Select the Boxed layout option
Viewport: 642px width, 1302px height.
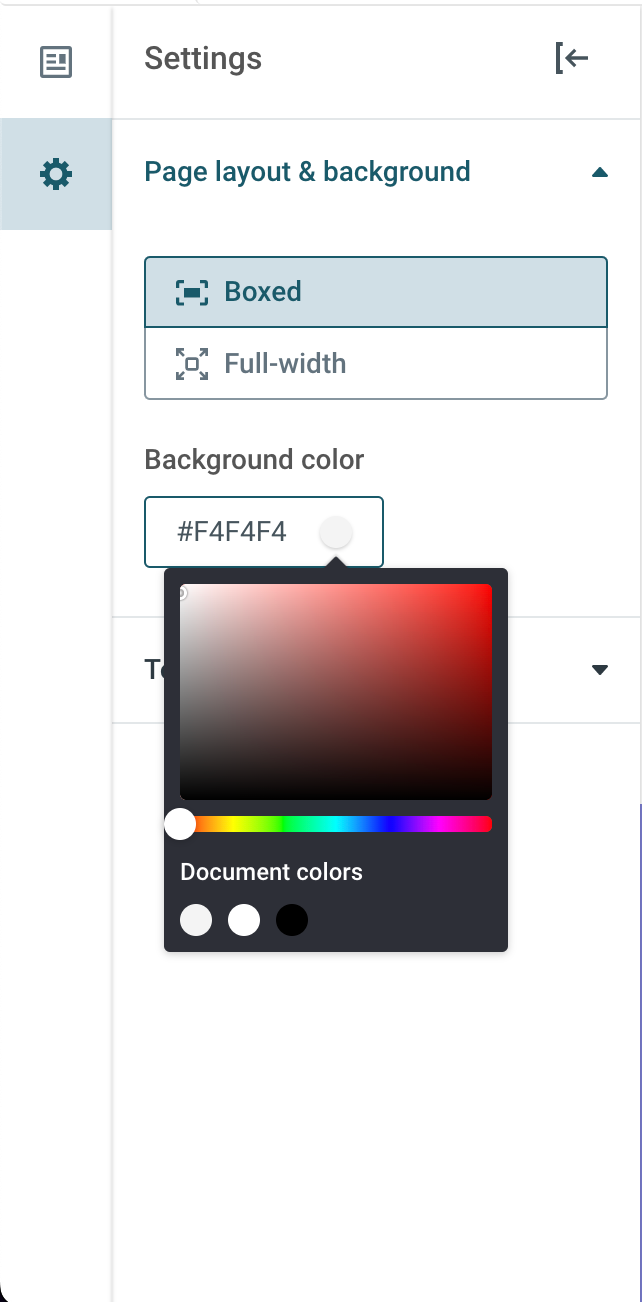coord(375,292)
